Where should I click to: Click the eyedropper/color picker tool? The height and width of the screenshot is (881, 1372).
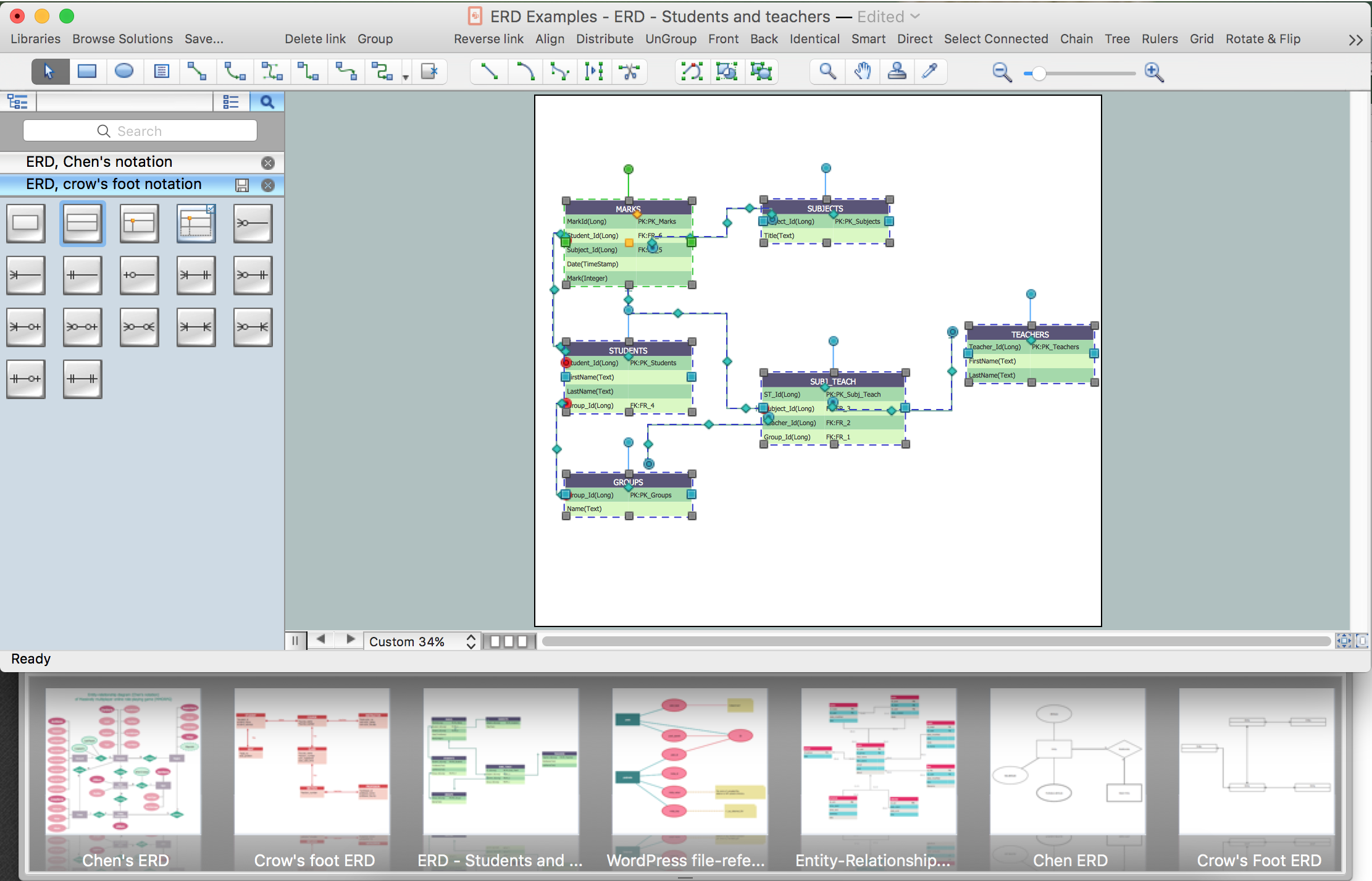pos(929,71)
